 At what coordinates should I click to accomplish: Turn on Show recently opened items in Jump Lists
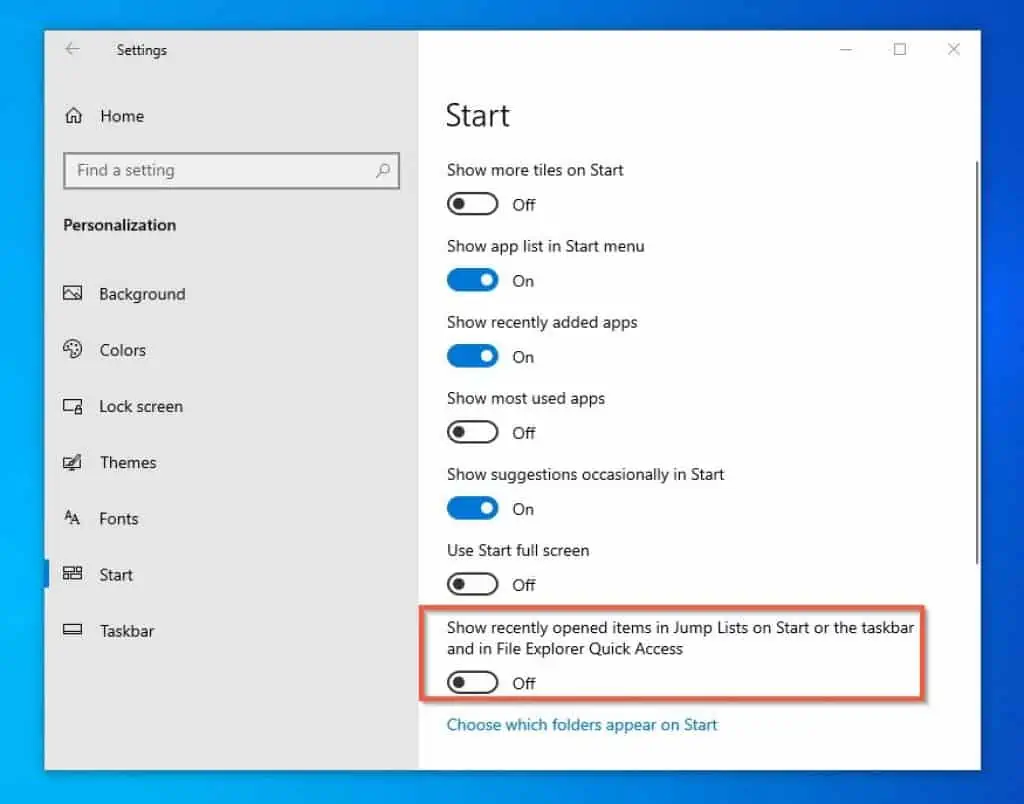click(x=472, y=682)
